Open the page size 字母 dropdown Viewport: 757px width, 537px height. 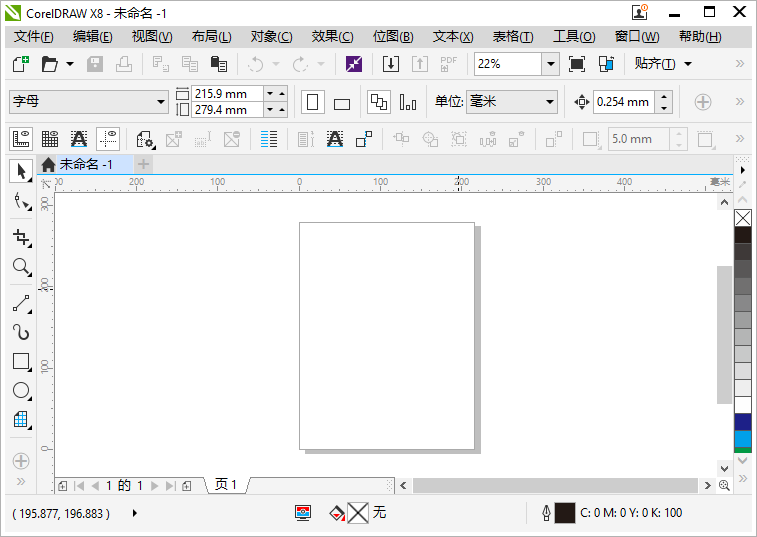click(162, 102)
